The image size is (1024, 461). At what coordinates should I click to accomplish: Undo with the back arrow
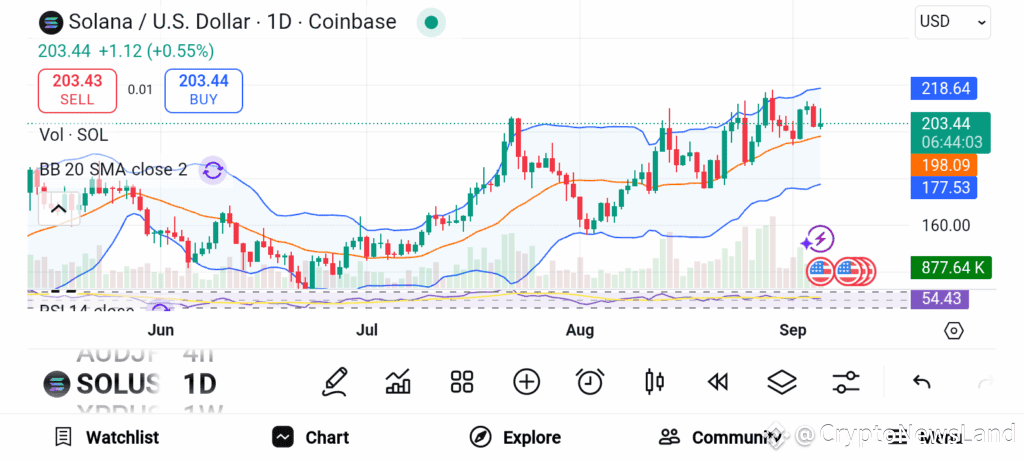click(x=921, y=382)
